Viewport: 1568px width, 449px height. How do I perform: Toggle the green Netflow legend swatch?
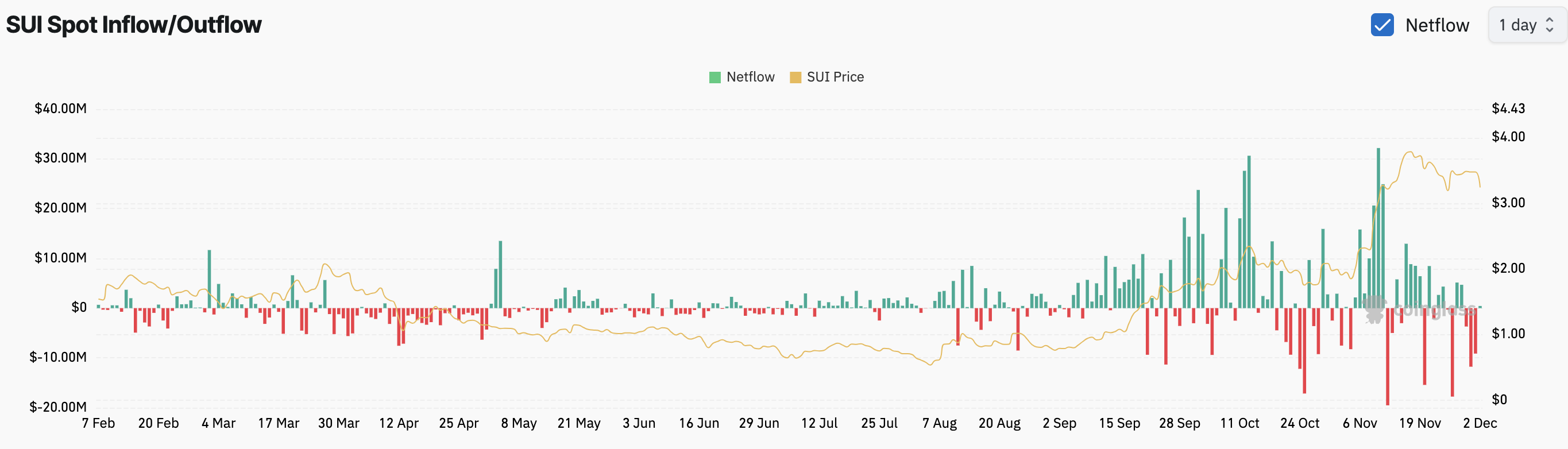click(715, 78)
